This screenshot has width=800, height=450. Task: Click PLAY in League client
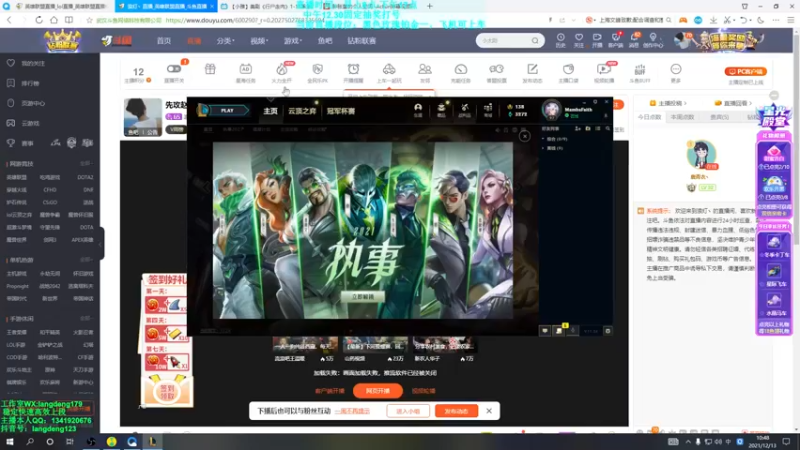[227, 110]
